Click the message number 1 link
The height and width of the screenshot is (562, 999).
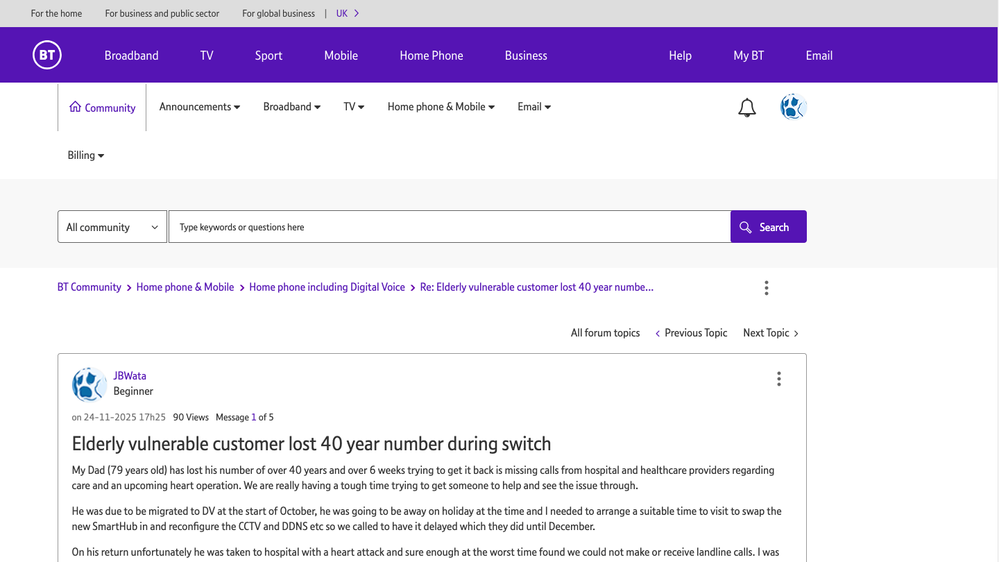point(254,417)
